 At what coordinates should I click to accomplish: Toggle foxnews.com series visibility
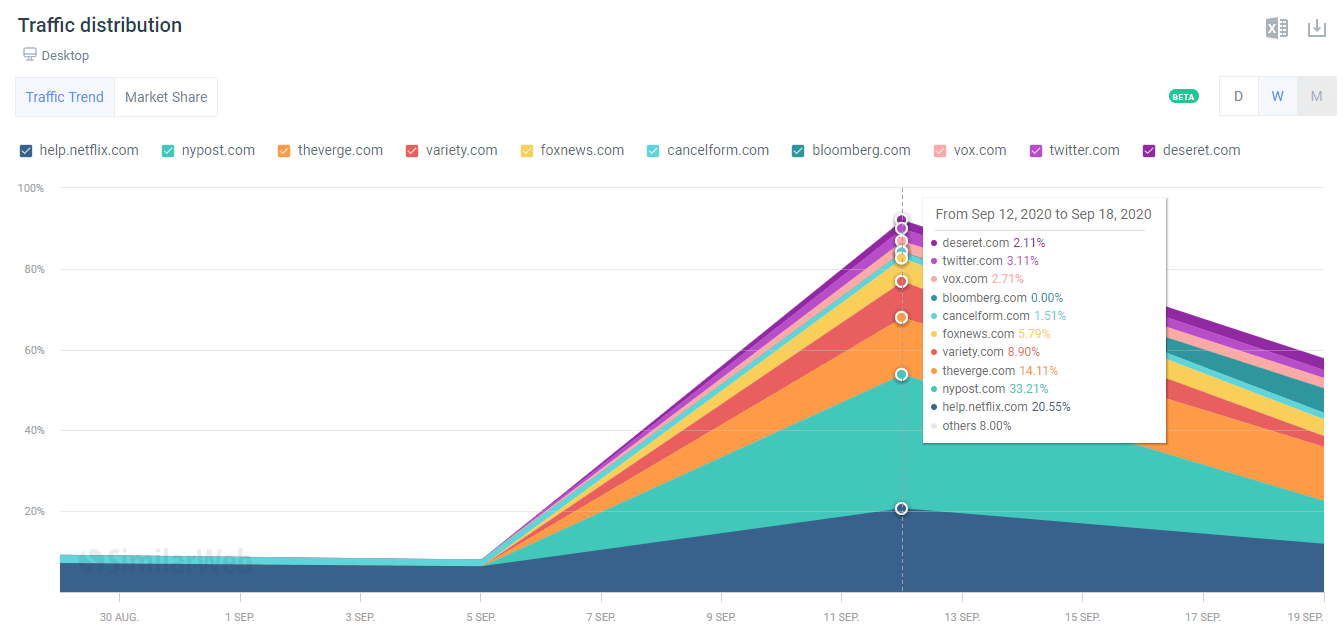point(527,151)
